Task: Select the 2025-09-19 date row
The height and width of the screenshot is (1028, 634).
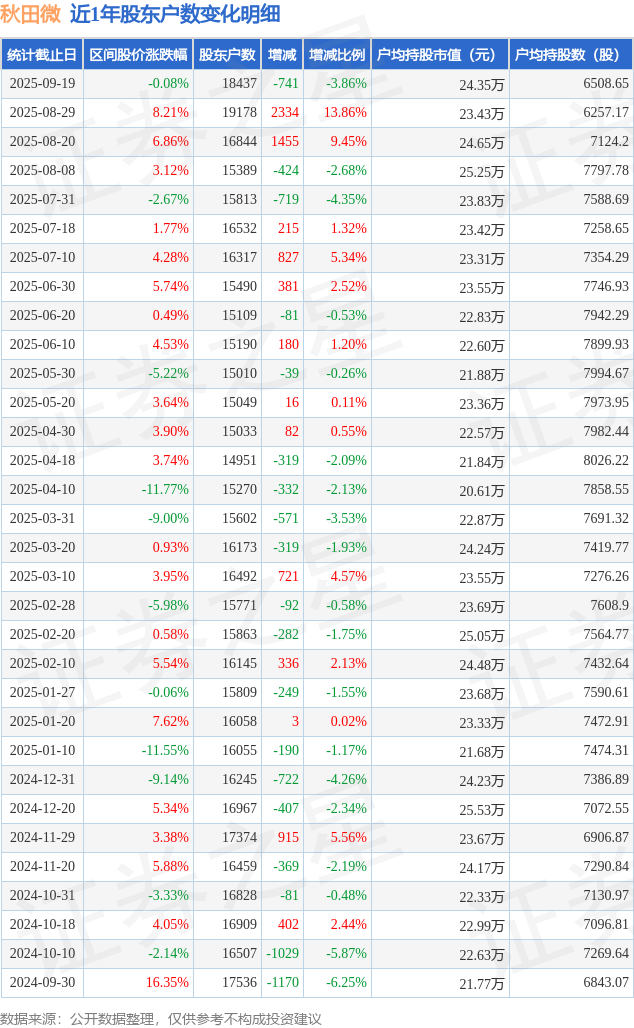Action: point(41,84)
